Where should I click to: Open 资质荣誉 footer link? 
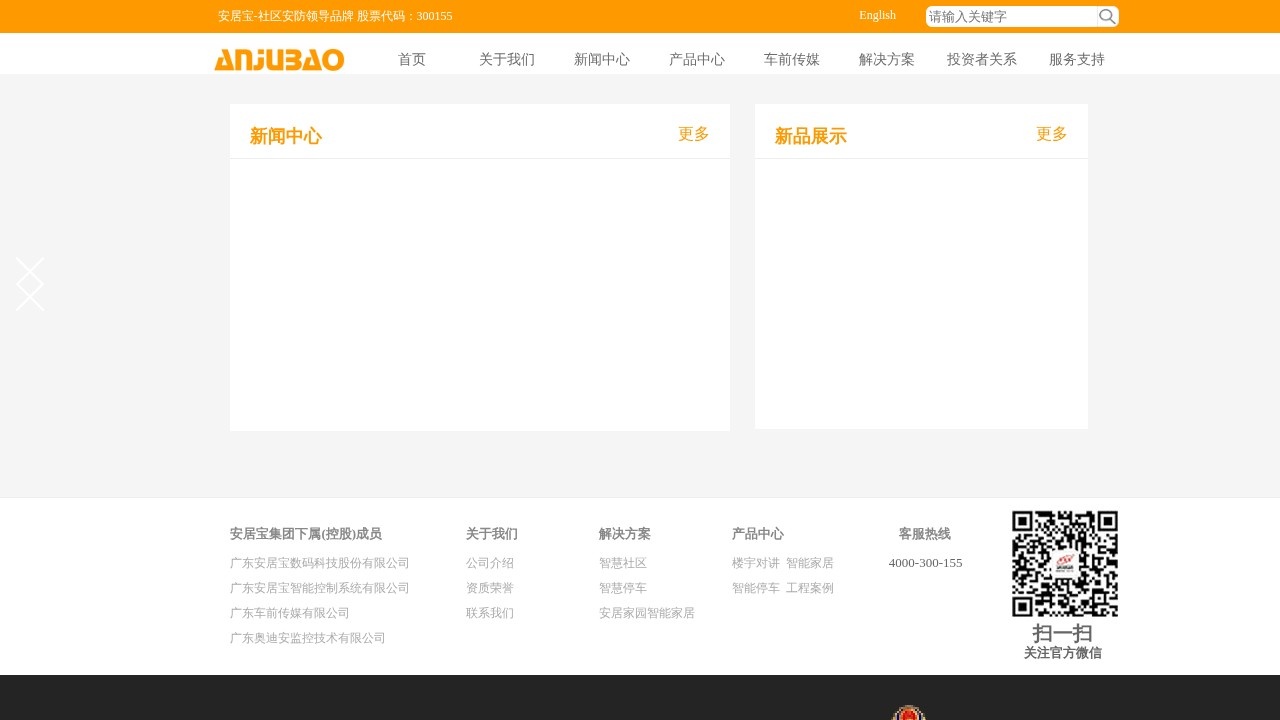tap(490, 588)
